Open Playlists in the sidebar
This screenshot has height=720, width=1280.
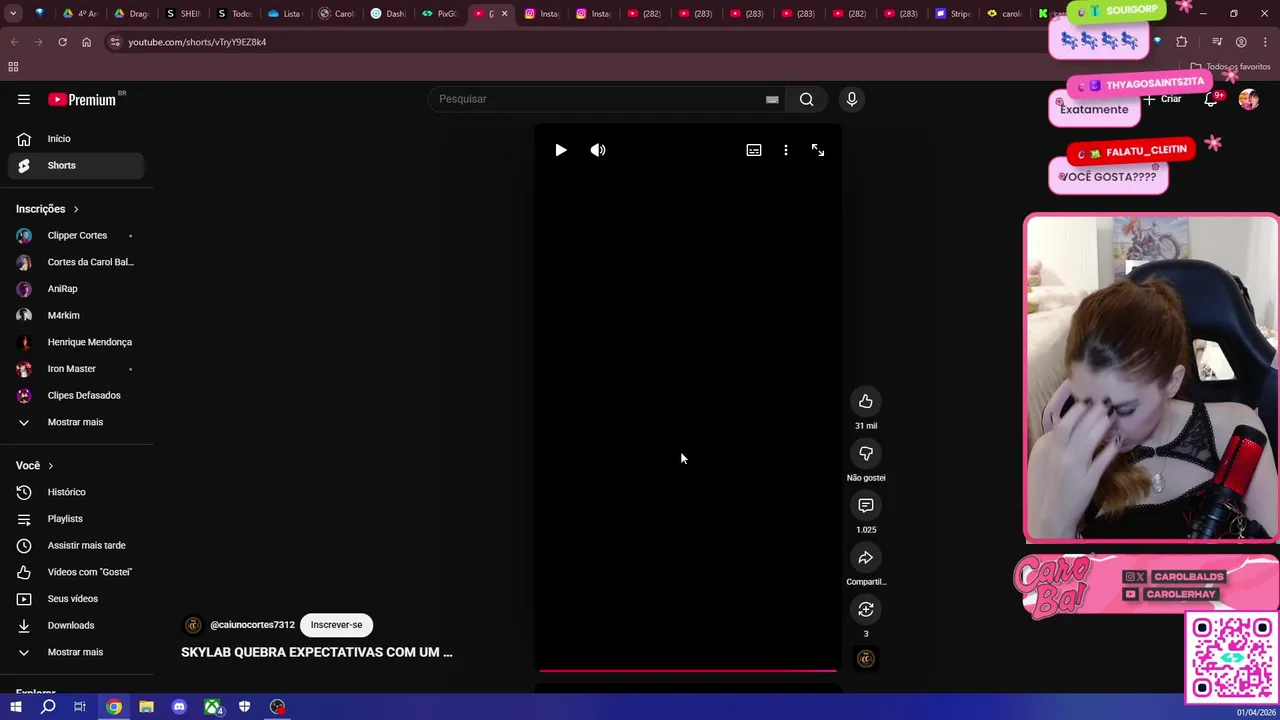pos(76,519)
